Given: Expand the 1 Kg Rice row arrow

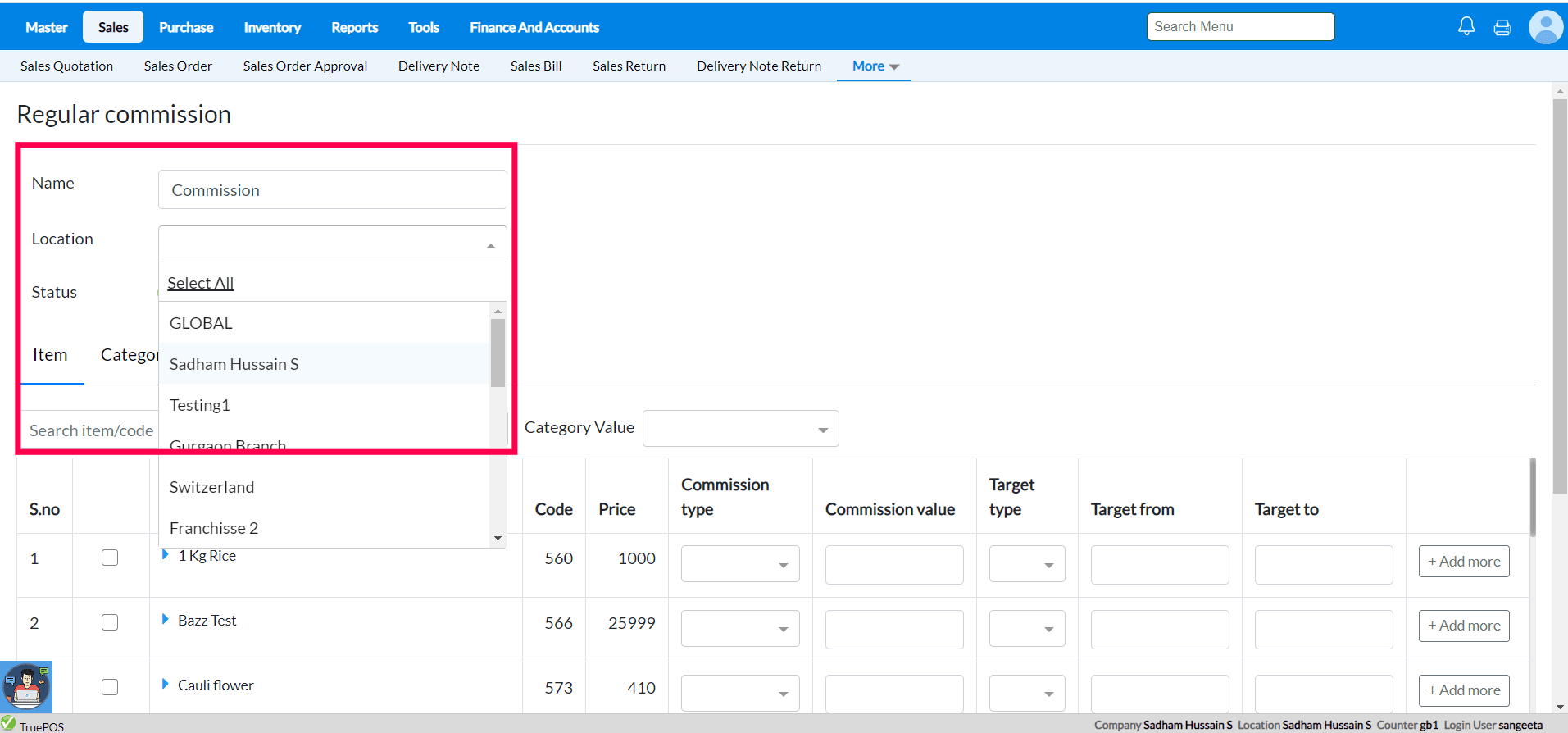Looking at the screenshot, I should click(x=165, y=555).
